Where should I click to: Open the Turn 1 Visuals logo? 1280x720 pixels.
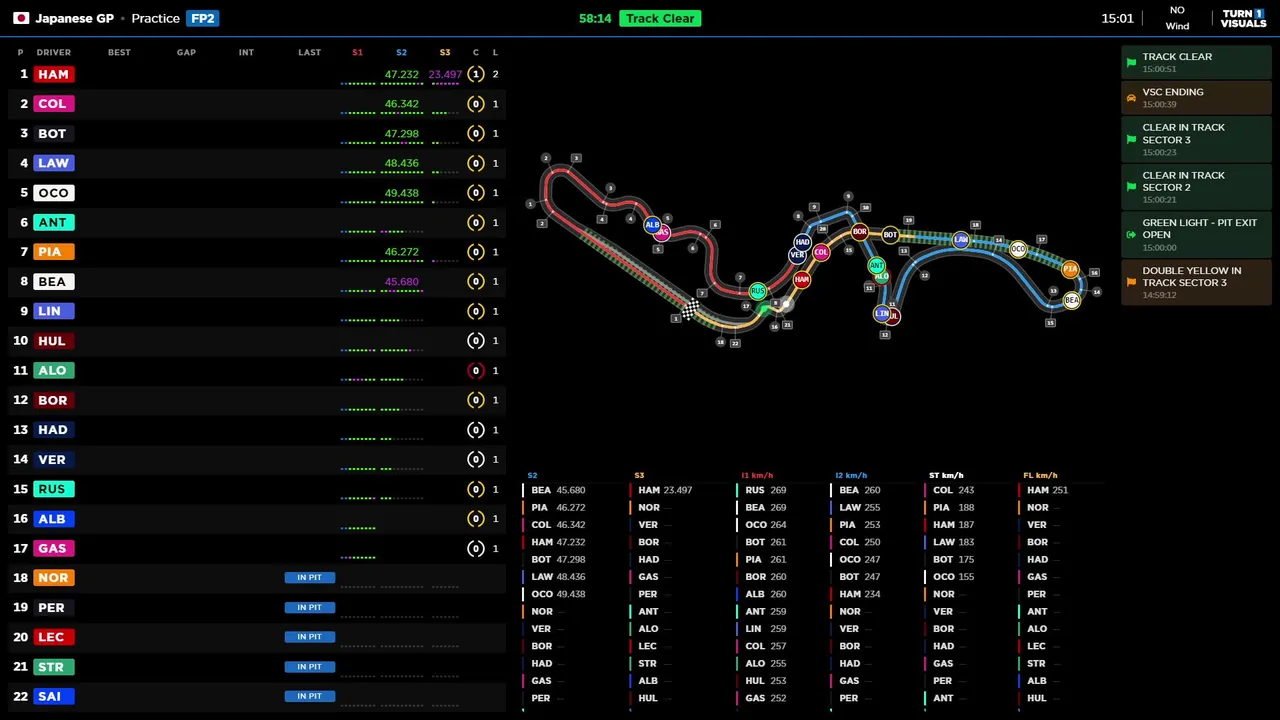1243,18
